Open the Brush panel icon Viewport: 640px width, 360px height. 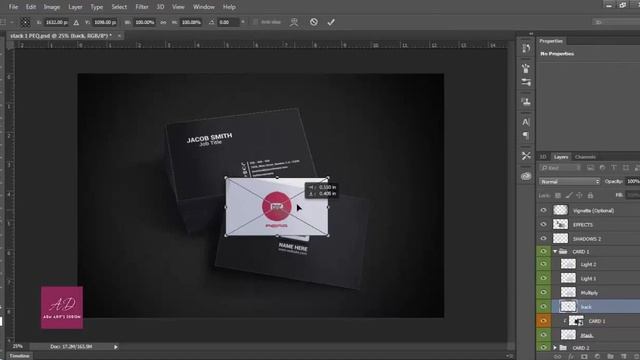tap(526, 82)
